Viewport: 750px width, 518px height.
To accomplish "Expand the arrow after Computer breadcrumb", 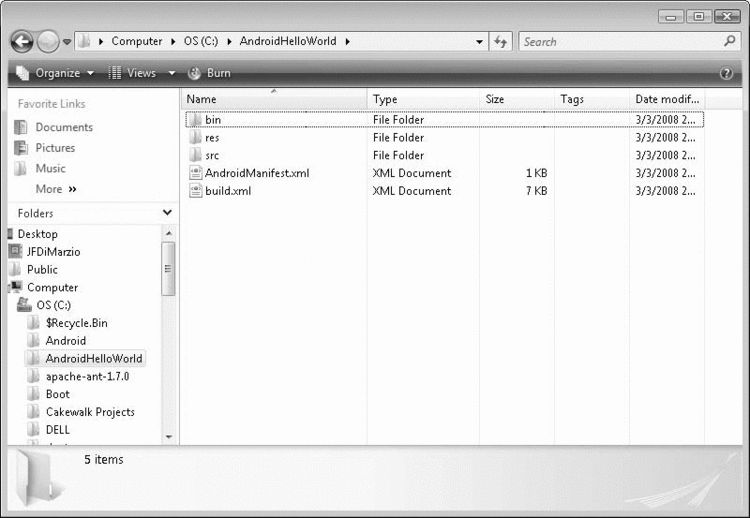I will coord(173,42).
